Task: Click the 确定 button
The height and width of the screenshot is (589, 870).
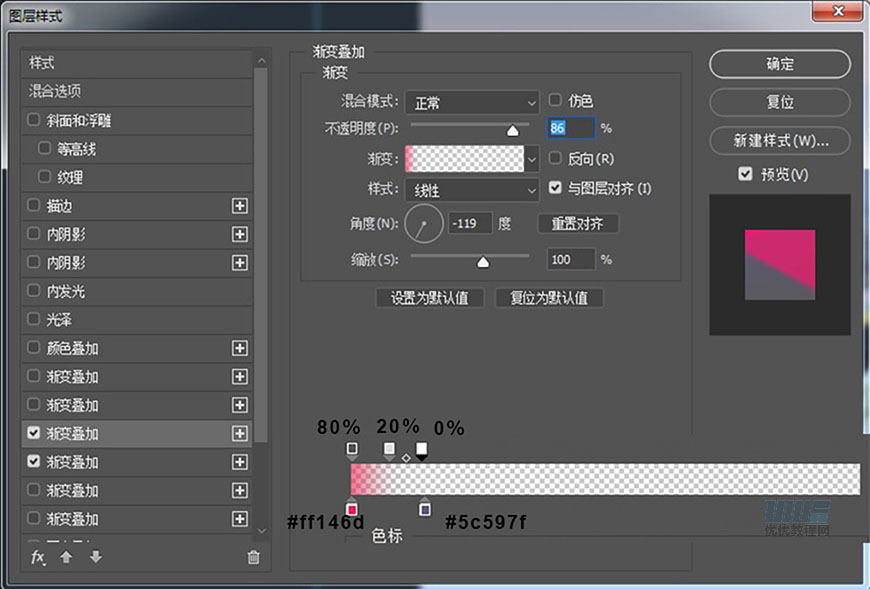Action: 780,63
